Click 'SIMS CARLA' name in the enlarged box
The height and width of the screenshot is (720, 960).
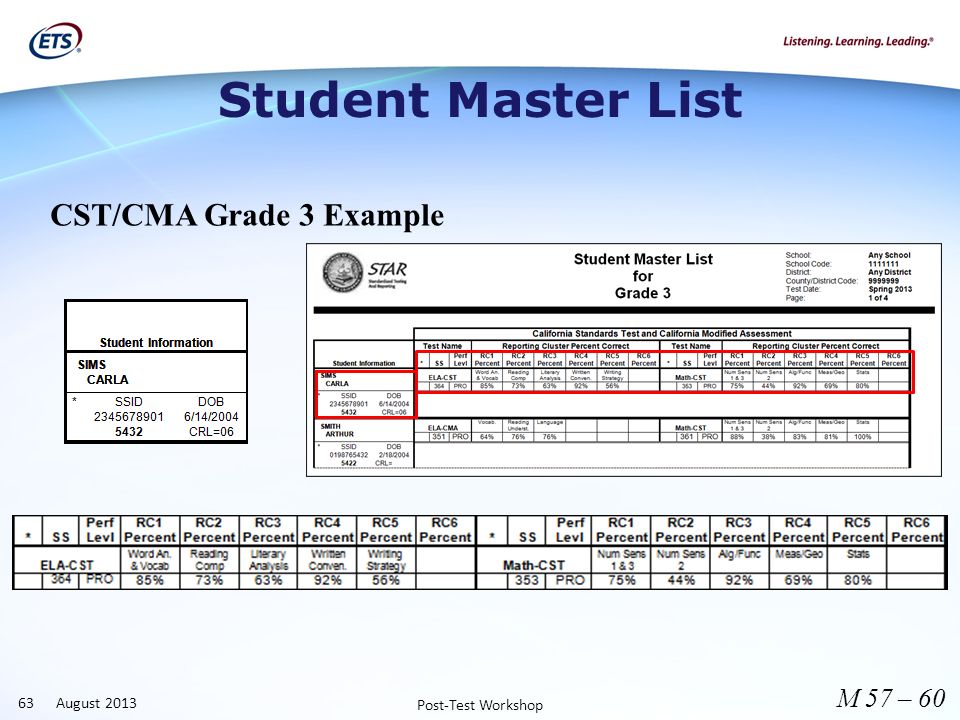click(x=103, y=372)
